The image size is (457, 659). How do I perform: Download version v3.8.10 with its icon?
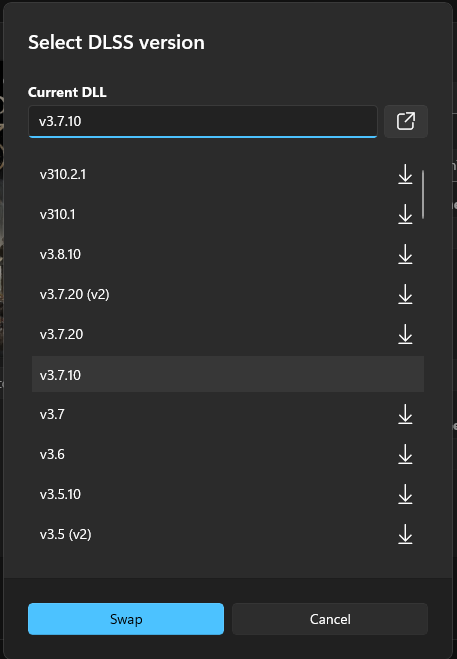pyautogui.click(x=405, y=254)
